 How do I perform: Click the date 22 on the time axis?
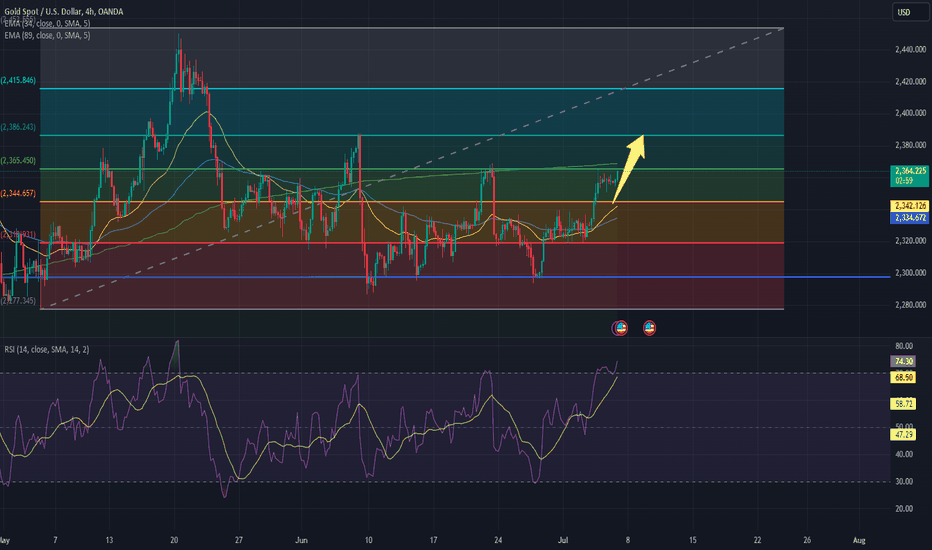click(757, 540)
